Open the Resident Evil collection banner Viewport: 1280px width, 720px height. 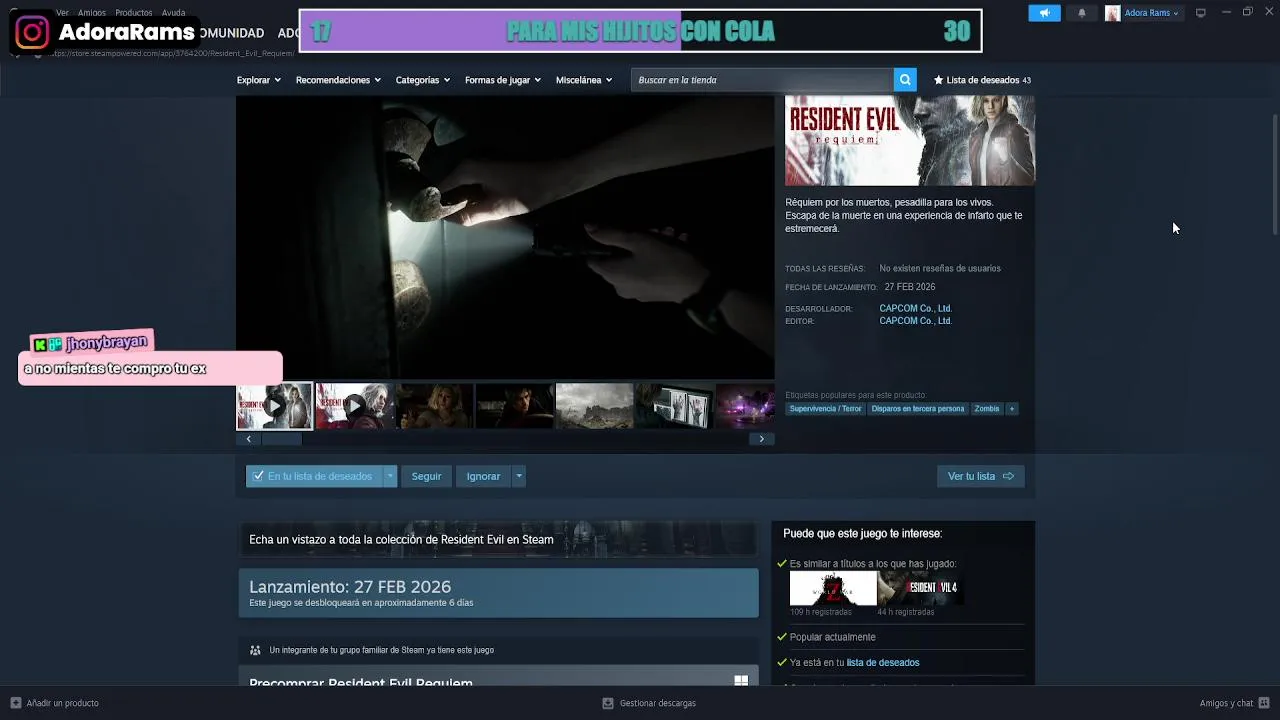click(x=498, y=539)
